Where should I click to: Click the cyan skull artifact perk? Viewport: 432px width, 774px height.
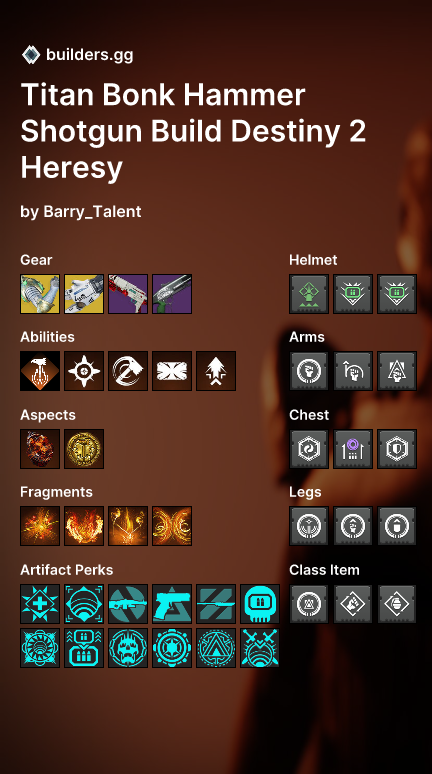tap(260, 604)
